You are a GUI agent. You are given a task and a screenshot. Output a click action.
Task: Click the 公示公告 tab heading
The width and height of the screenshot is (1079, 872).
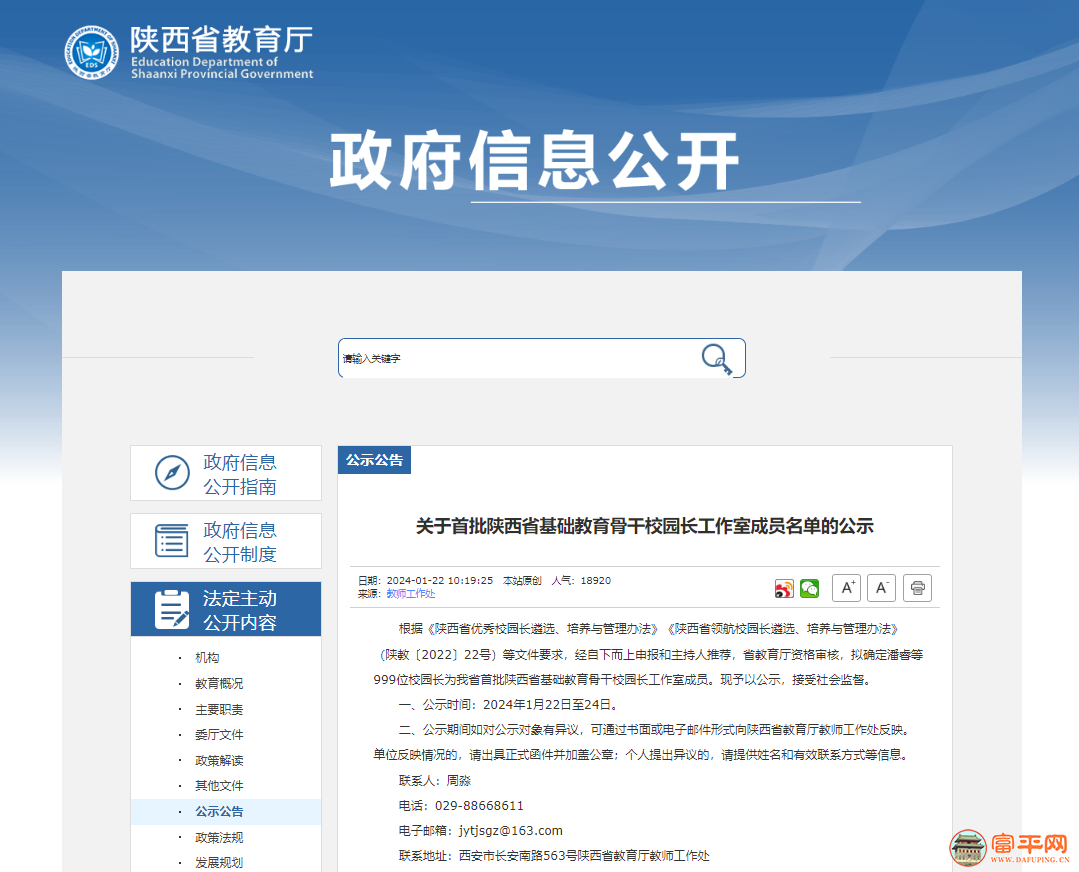click(374, 460)
